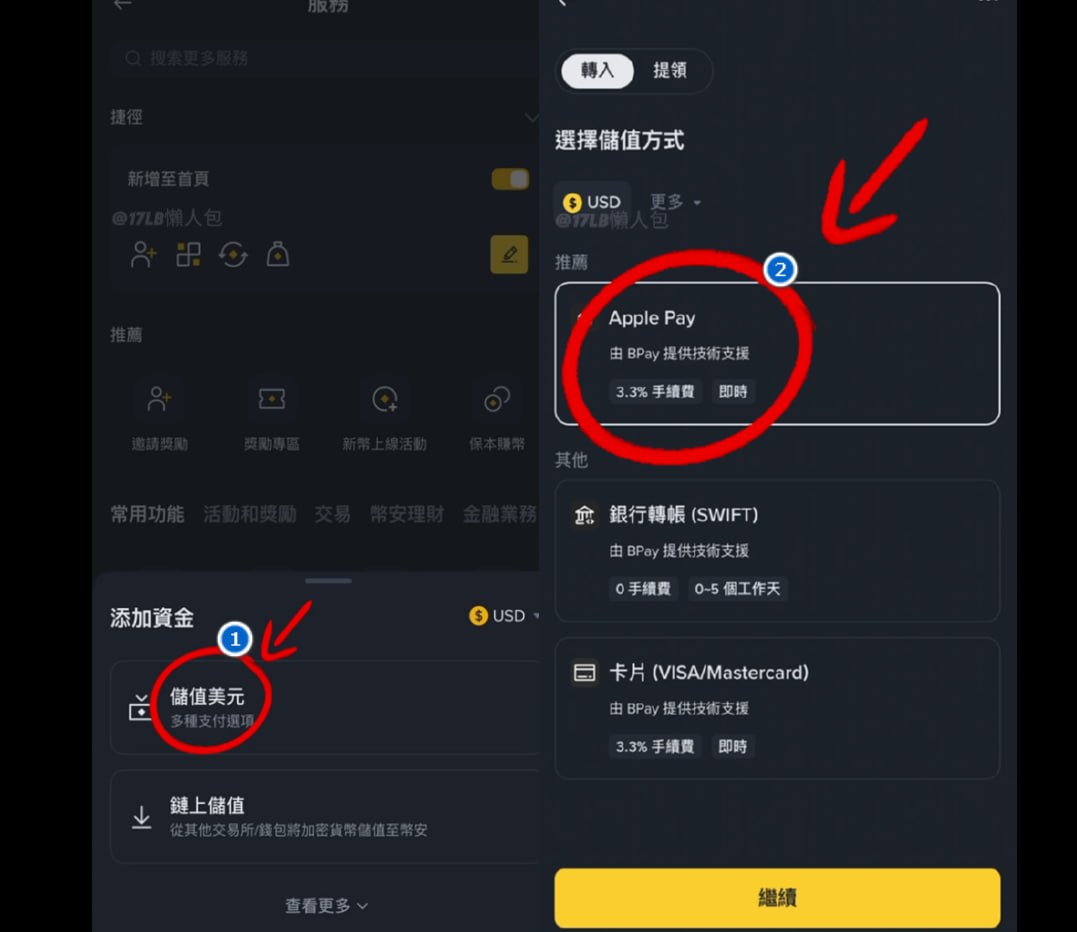Switch to the 幣安理財 tab

click(x=407, y=514)
